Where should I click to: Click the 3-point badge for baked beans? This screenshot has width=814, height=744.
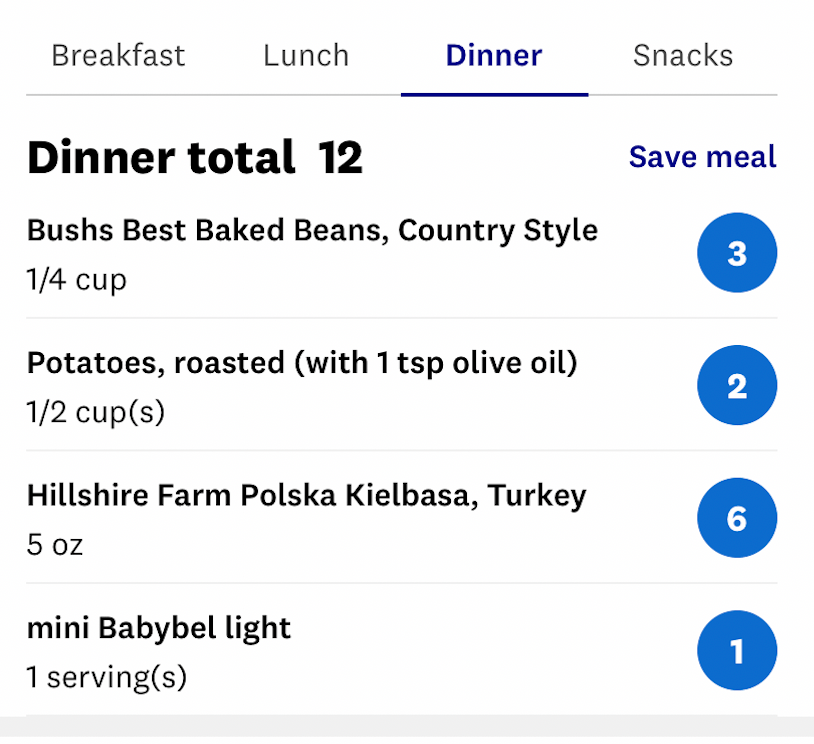pyautogui.click(x=737, y=253)
